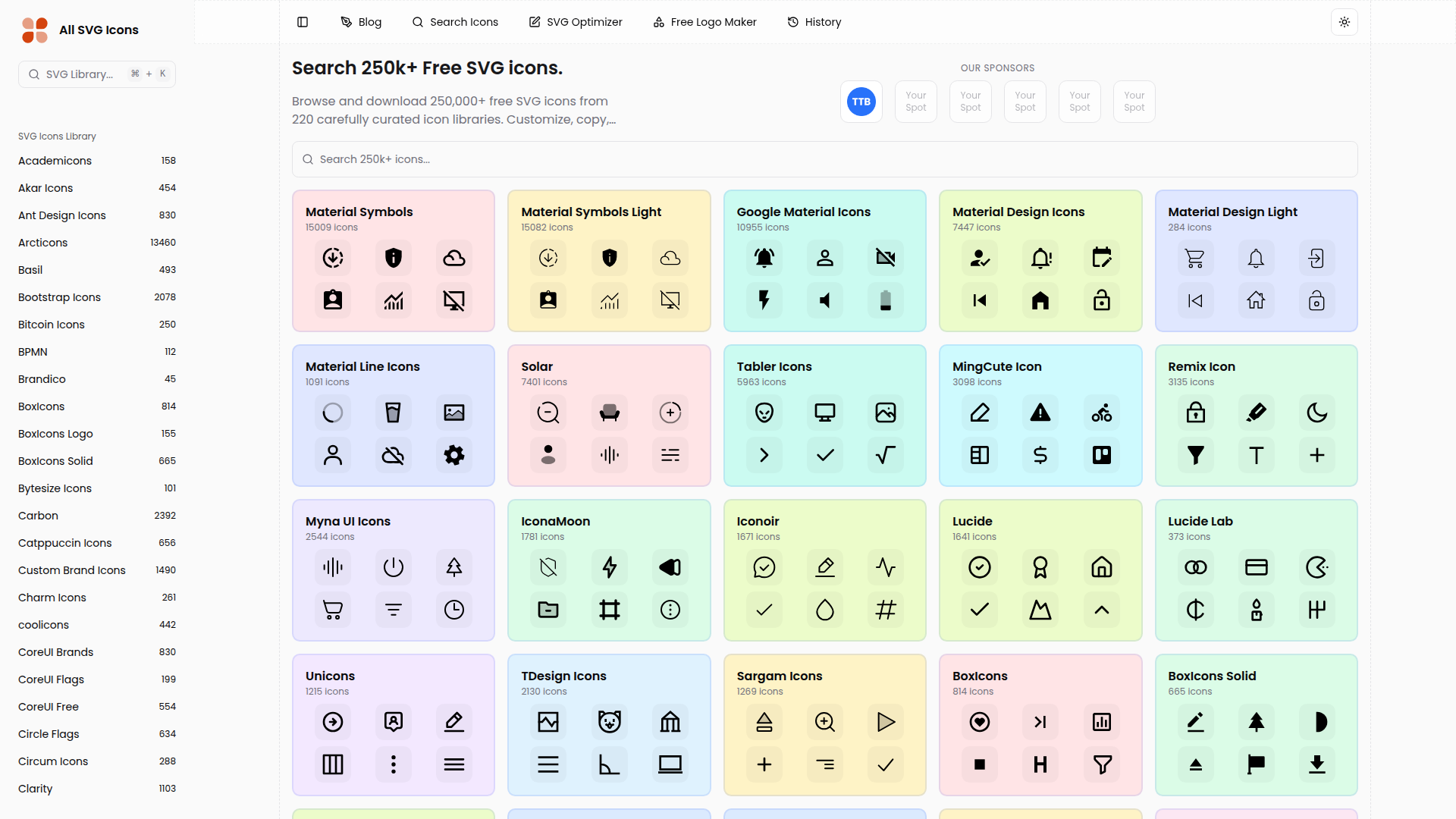Select battery icon in Google Material Icons

(x=886, y=300)
